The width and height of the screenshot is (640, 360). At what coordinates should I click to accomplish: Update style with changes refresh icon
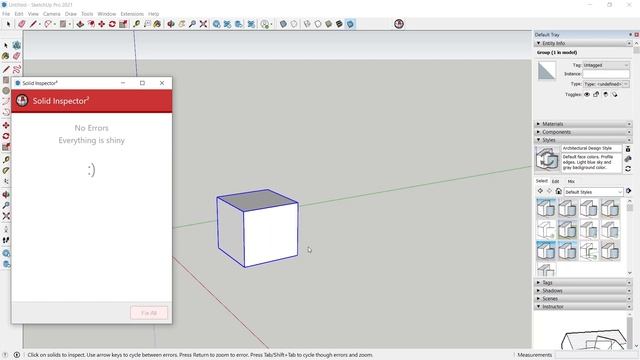click(628, 168)
